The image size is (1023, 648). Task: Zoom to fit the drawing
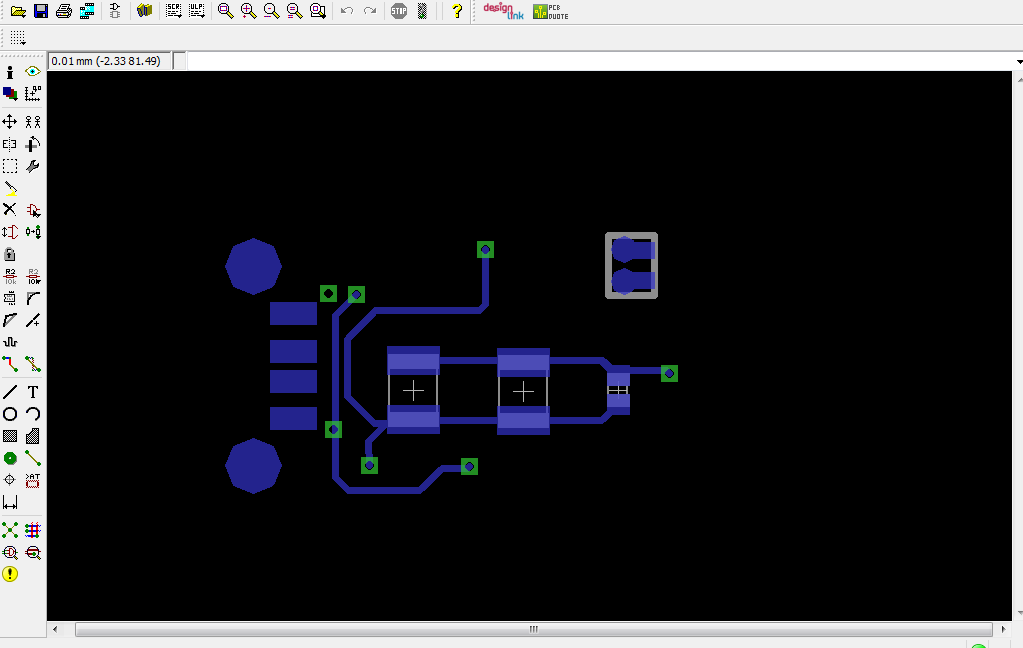(225, 11)
